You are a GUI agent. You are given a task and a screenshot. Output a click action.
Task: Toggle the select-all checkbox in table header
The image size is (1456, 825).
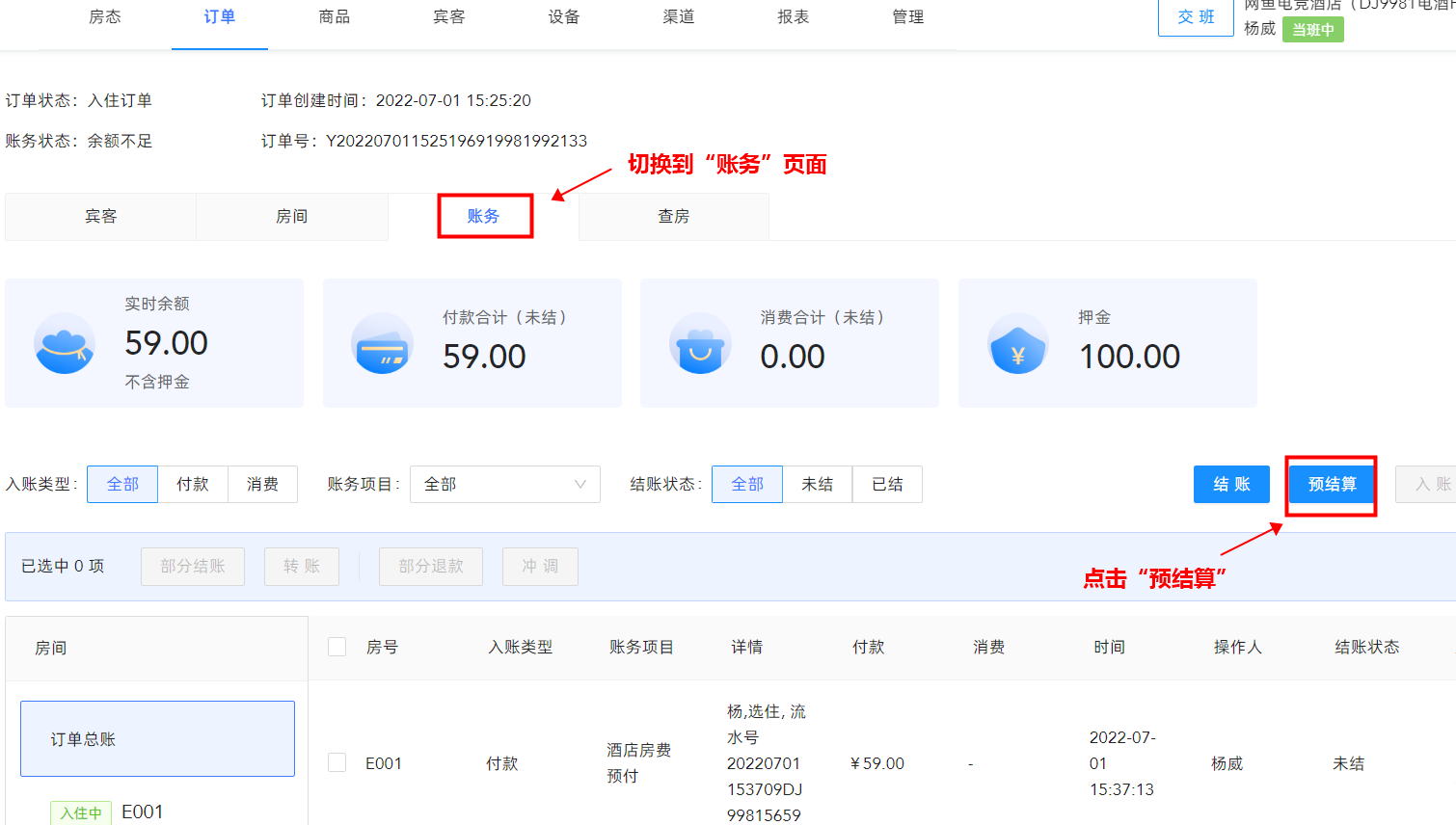(337, 647)
